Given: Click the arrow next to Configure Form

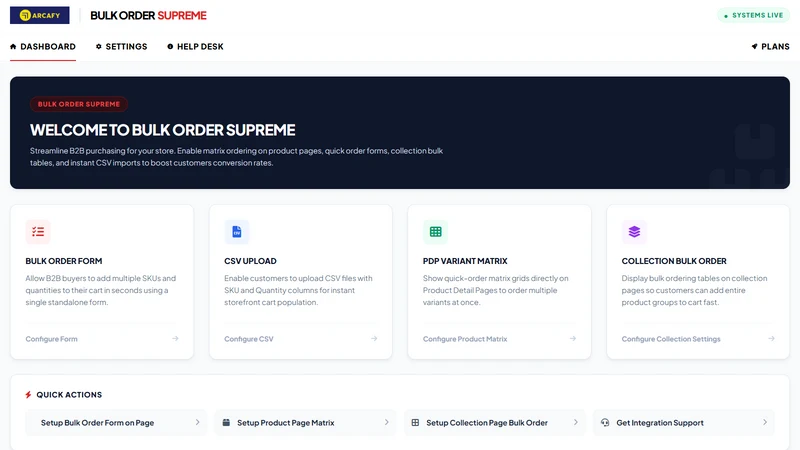Looking at the screenshot, I should coord(175,338).
